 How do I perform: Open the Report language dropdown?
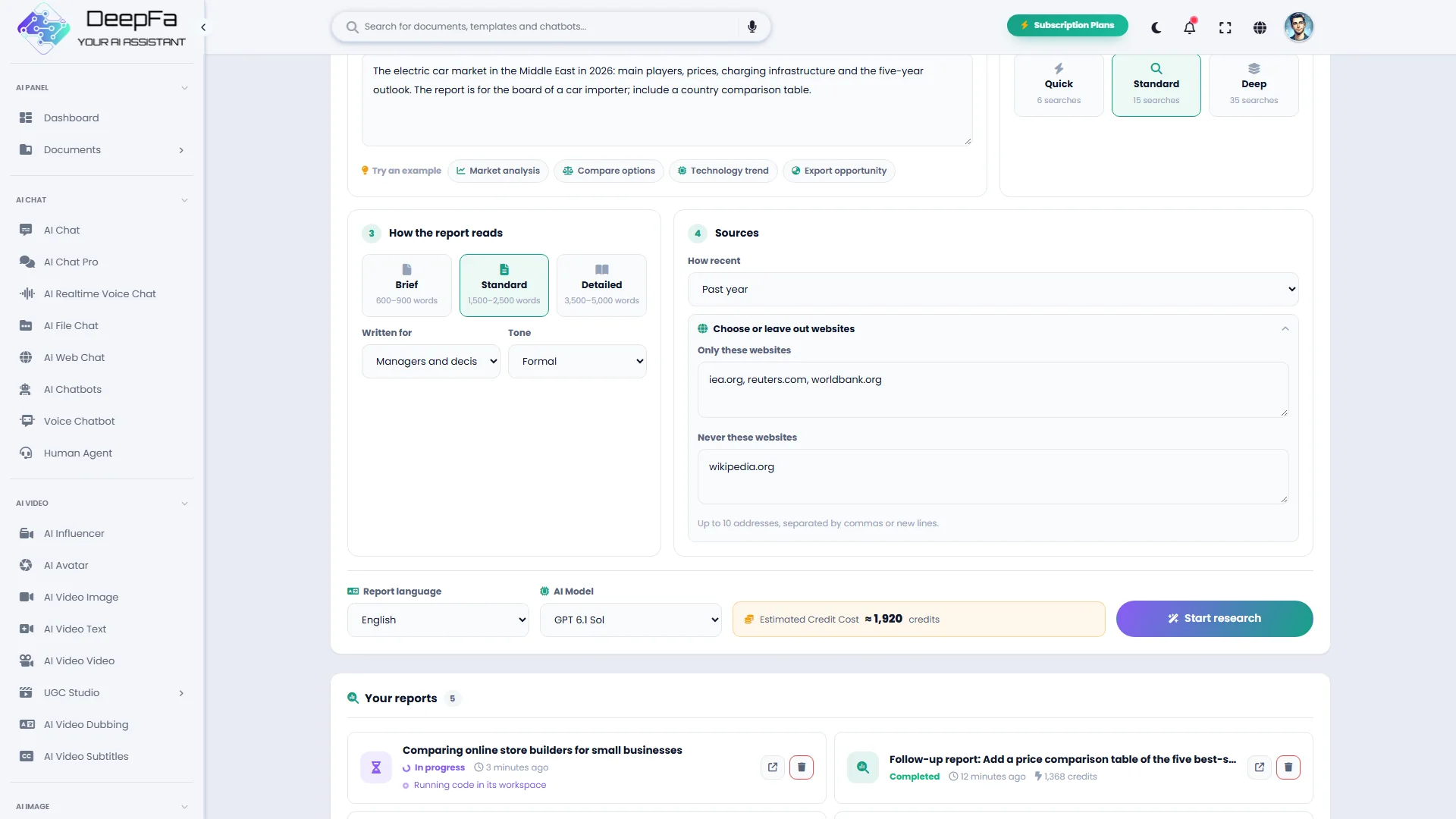(438, 620)
